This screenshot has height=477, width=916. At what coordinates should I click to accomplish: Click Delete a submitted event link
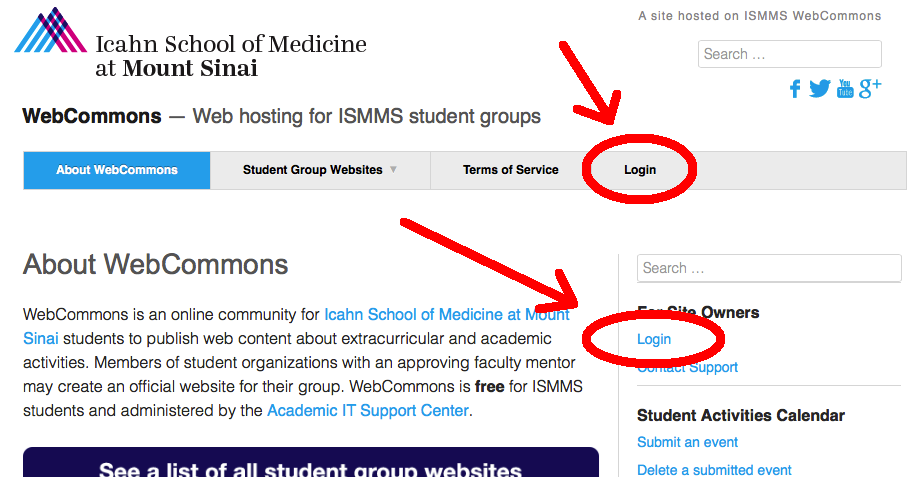pos(714,470)
